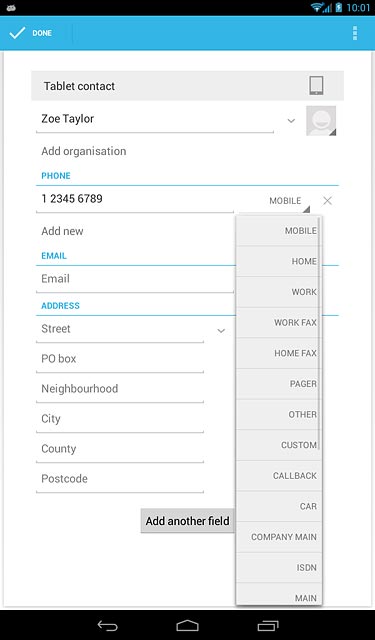This screenshot has height=640, width=375.
Task: Pick PAGER as the phone type
Action: (279, 384)
